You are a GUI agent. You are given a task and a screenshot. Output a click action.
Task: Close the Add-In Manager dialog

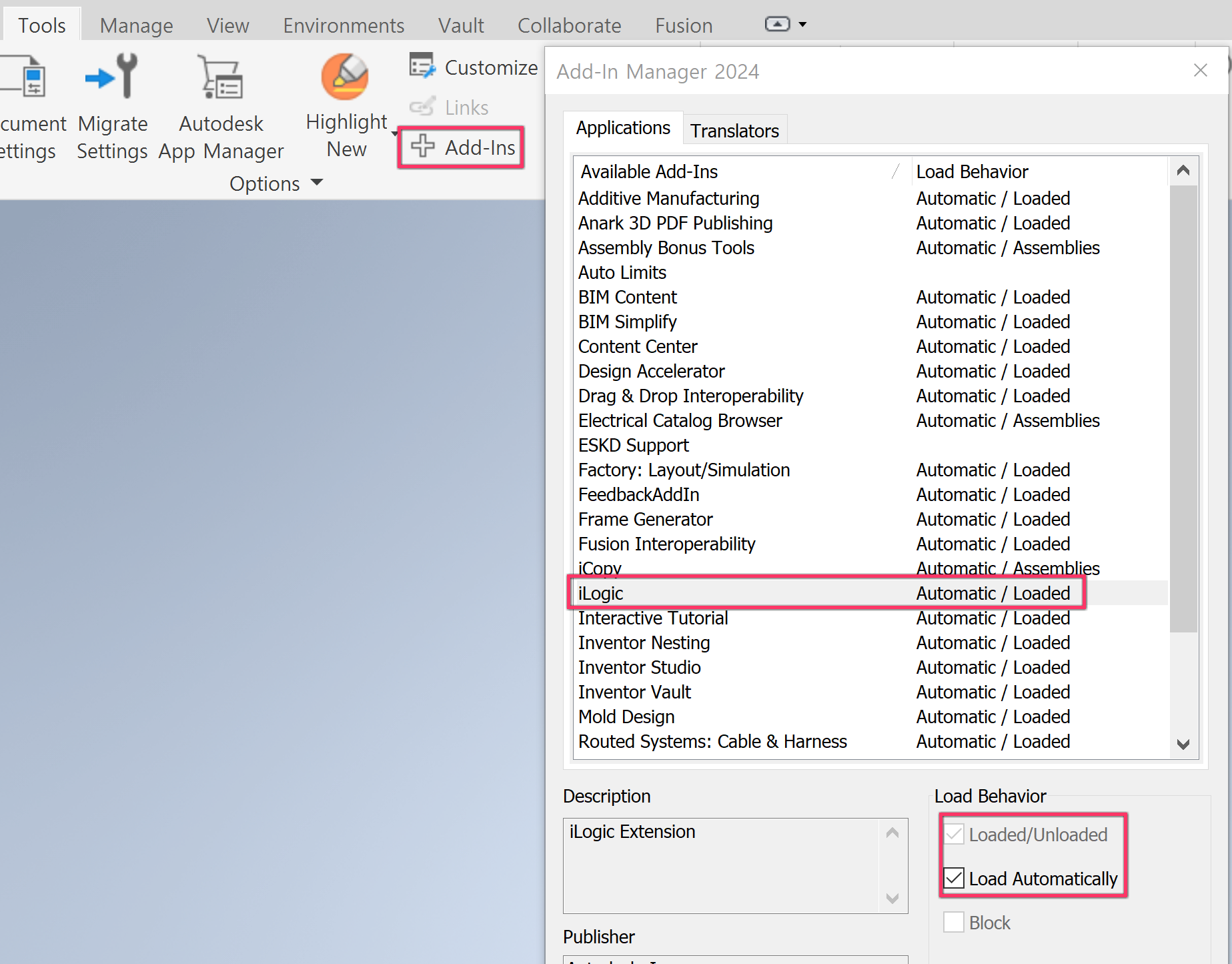tap(1200, 70)
